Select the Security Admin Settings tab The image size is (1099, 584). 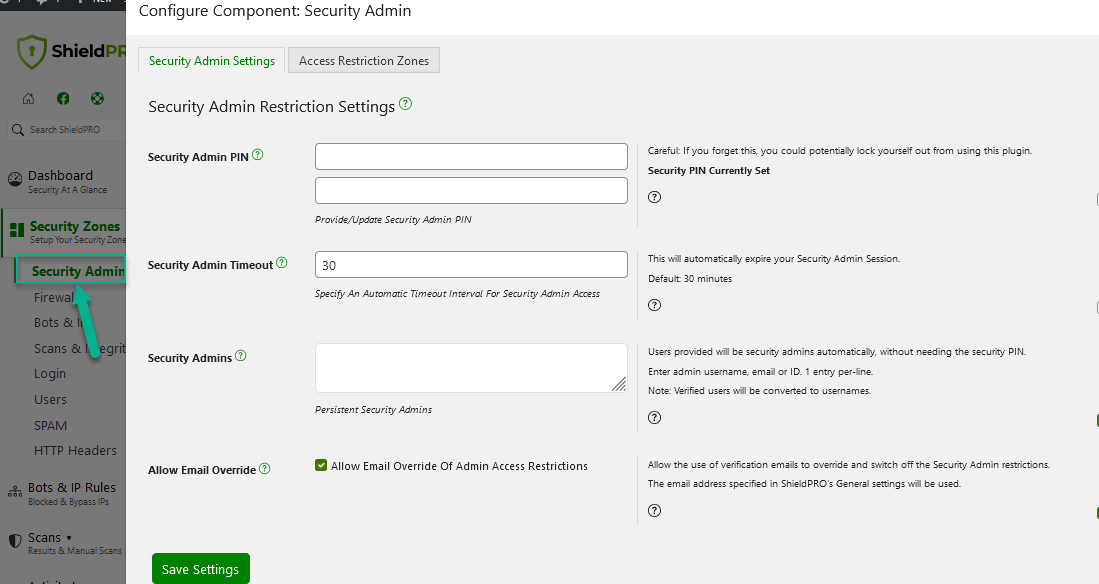click(x=211, y=60)
